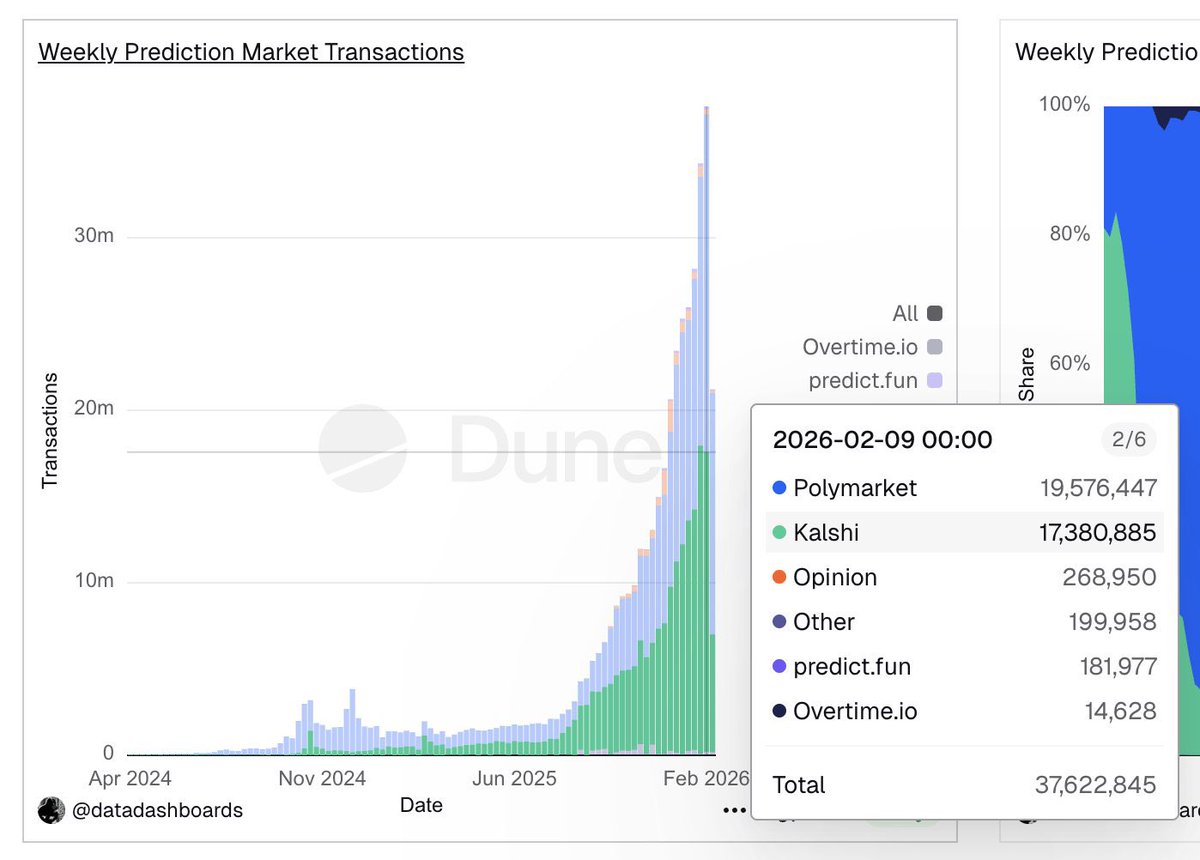Click the predict.fun legend label

pyautogui.click(x=864, y=380)
